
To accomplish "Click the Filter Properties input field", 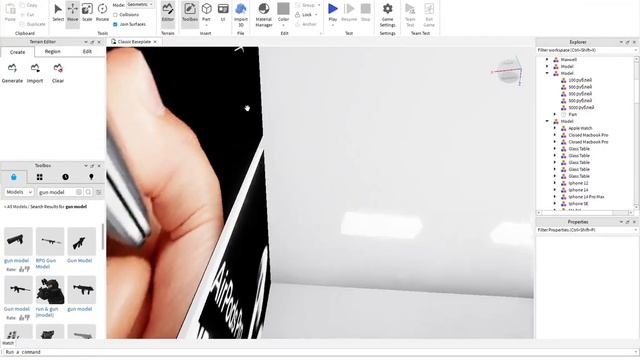I will (x=586, y=230).
